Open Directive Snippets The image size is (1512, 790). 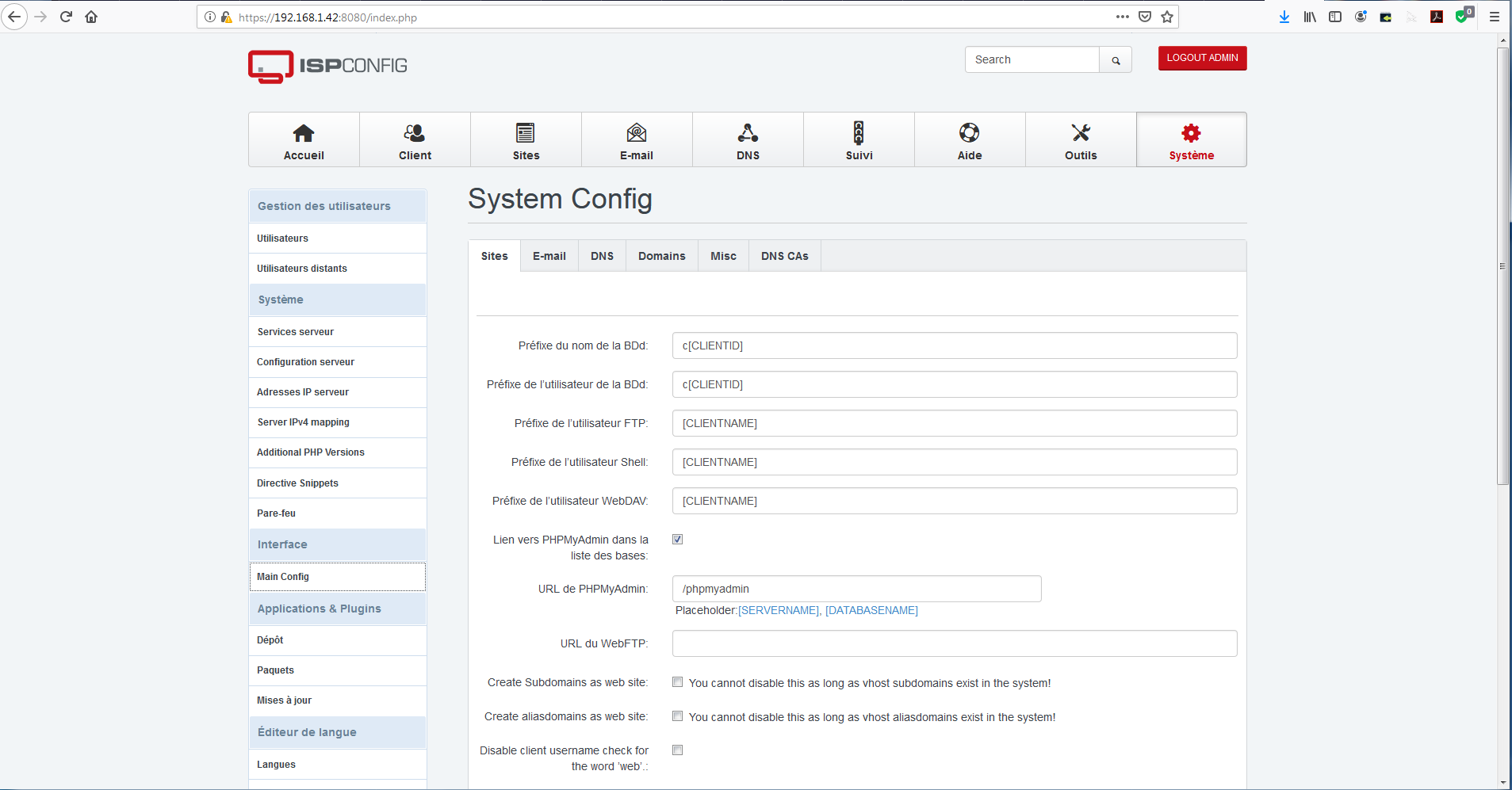[x=338, y=483]
